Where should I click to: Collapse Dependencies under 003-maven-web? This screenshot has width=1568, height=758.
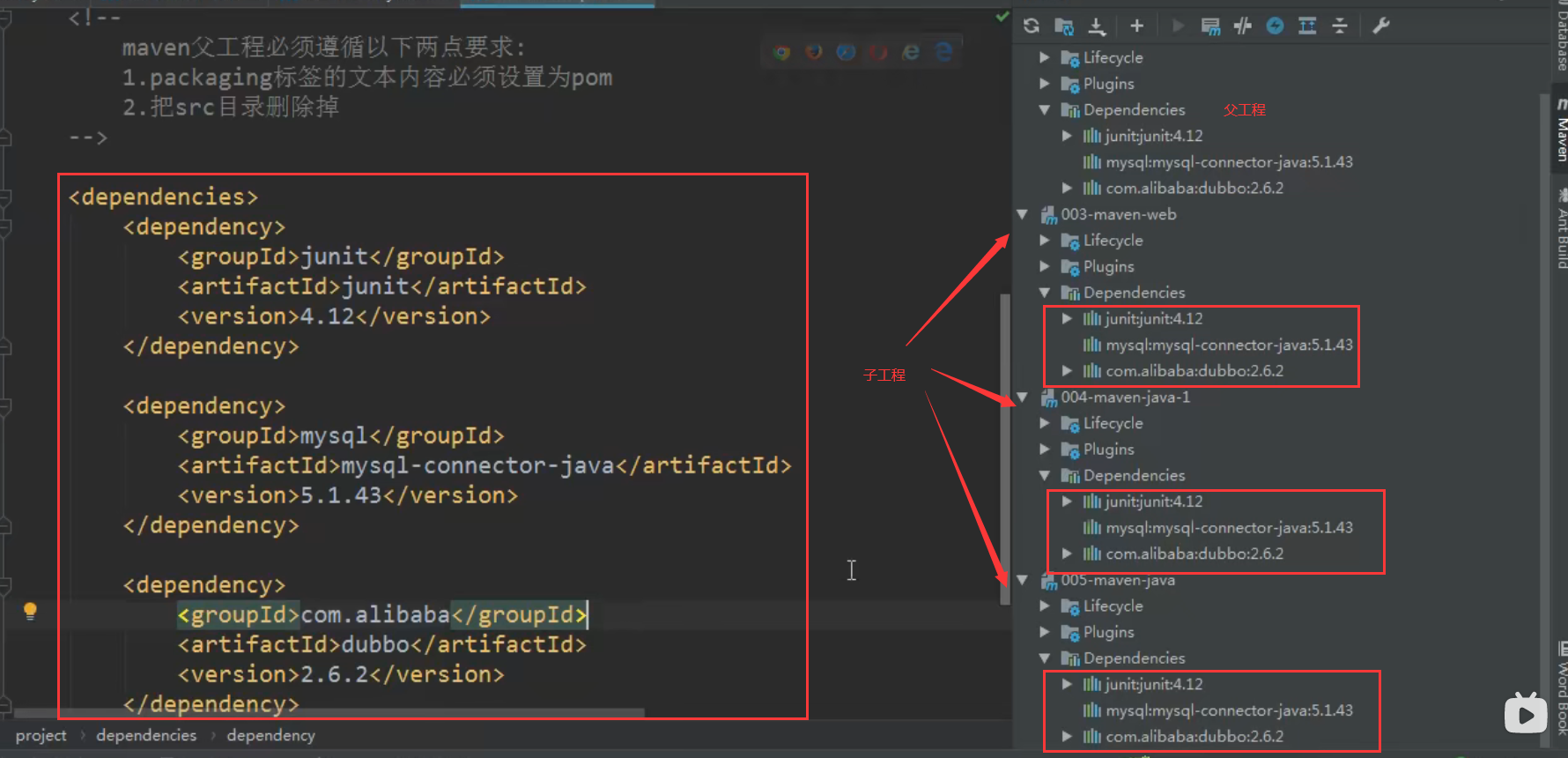1045,293
